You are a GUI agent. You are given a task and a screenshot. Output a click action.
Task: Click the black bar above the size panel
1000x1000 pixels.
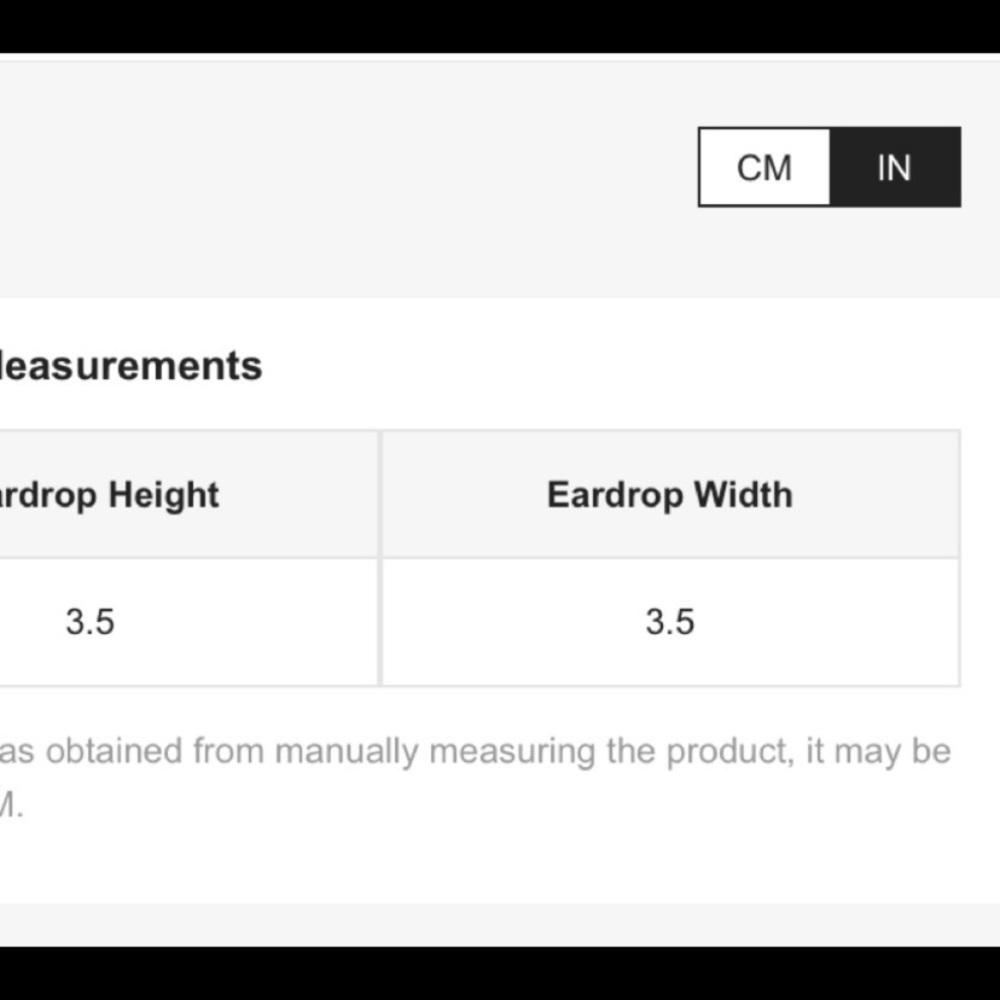point(500,26)
